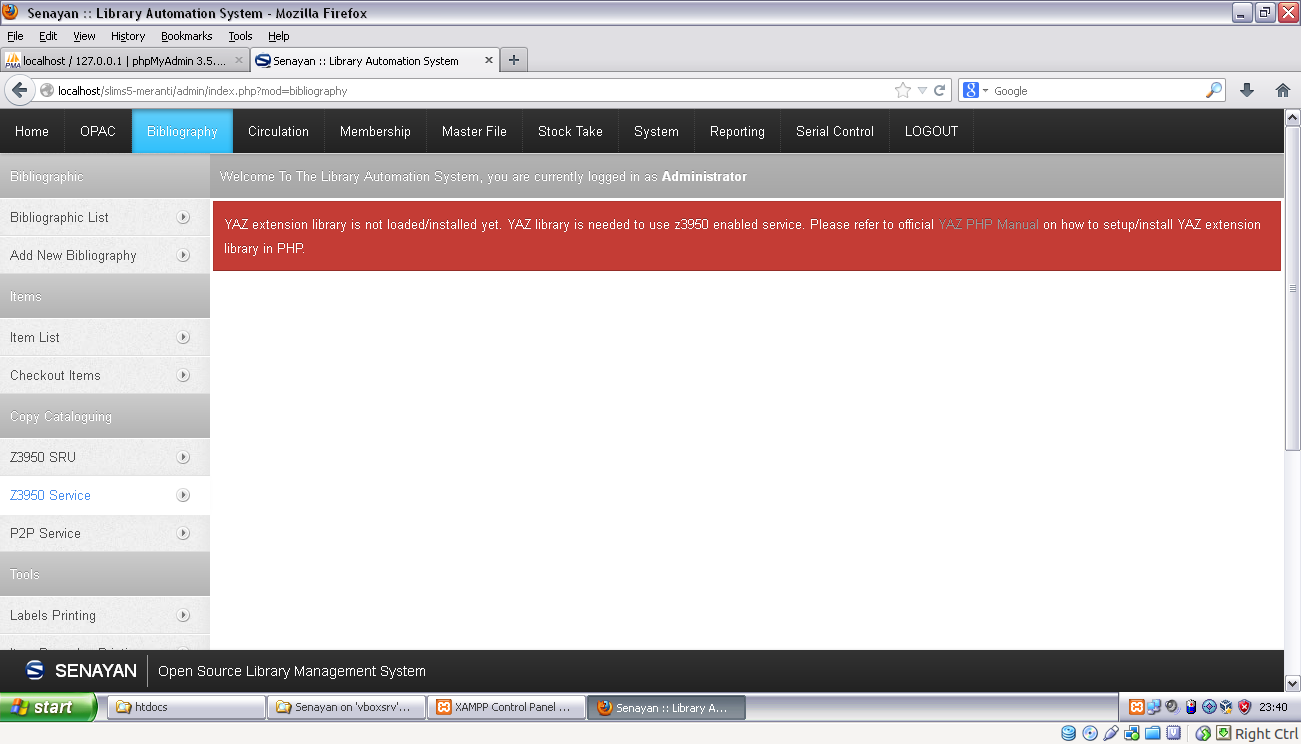Open the Firefox downloads arrow icon
1301x744 pixels.
[x=1247, y=90]
